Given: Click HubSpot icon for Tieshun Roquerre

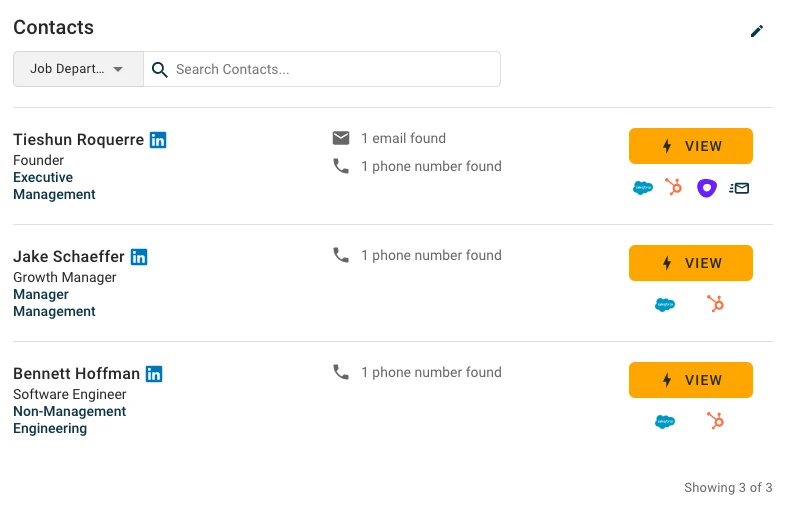Looking at the screenshot, I should [674, 187].
